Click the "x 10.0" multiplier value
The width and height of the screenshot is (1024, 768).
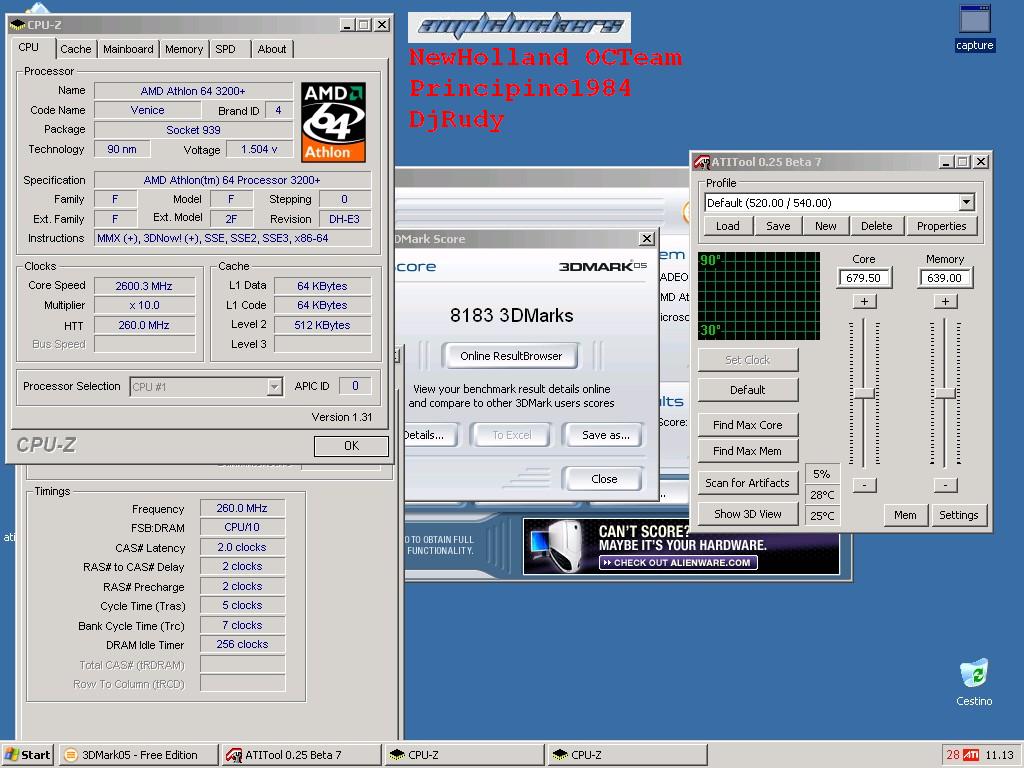[x=144, y=305]
